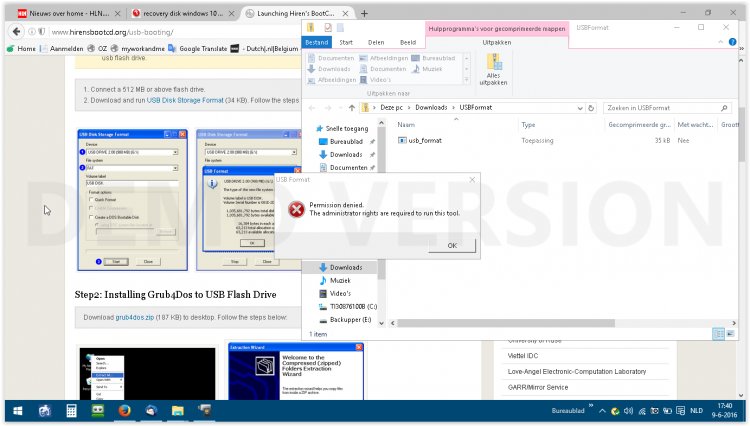This screenshot has width=750, height=426.
Task: Open the Bestand menu in Explorer
Action: [316, 43]
